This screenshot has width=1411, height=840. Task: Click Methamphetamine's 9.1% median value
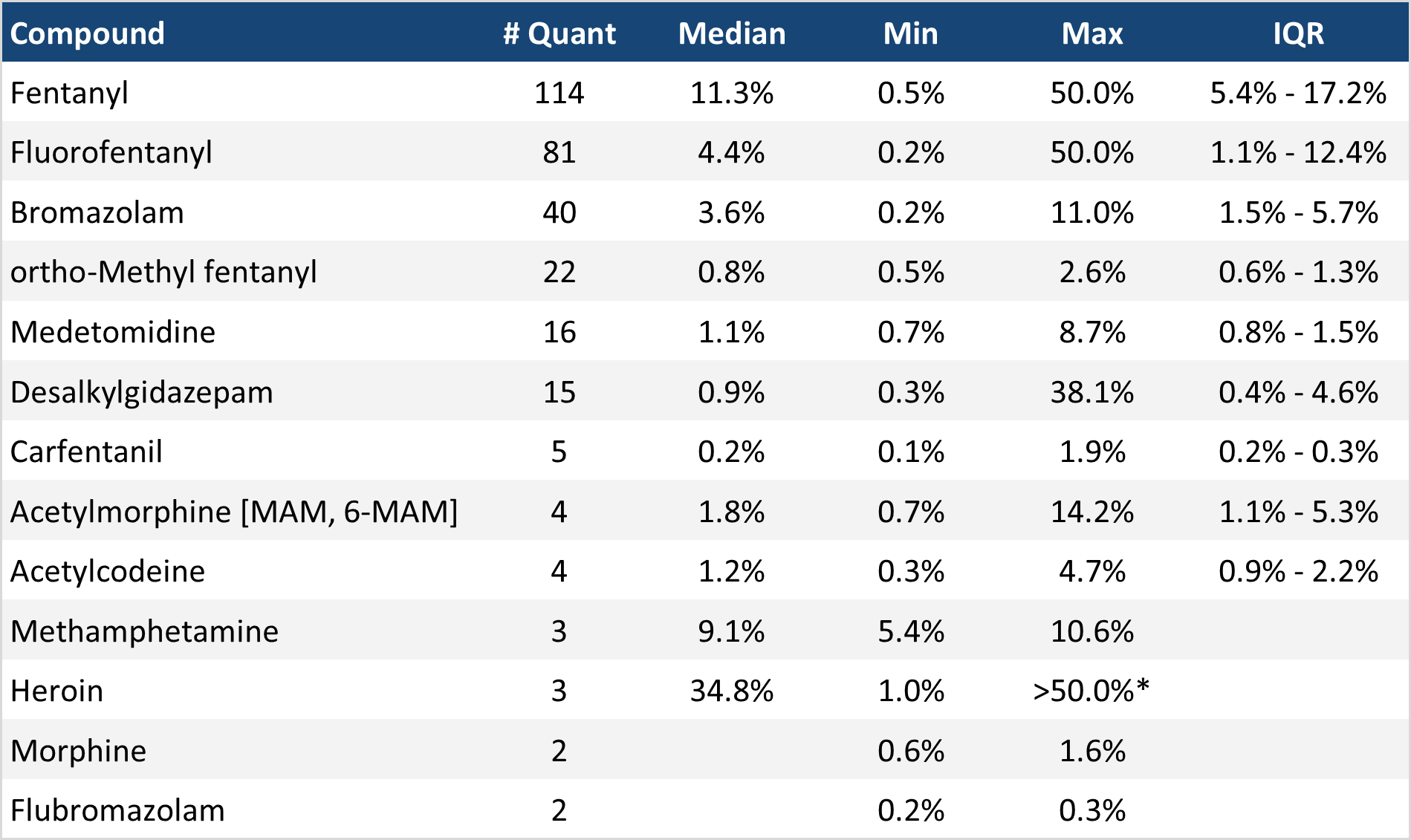731,631
